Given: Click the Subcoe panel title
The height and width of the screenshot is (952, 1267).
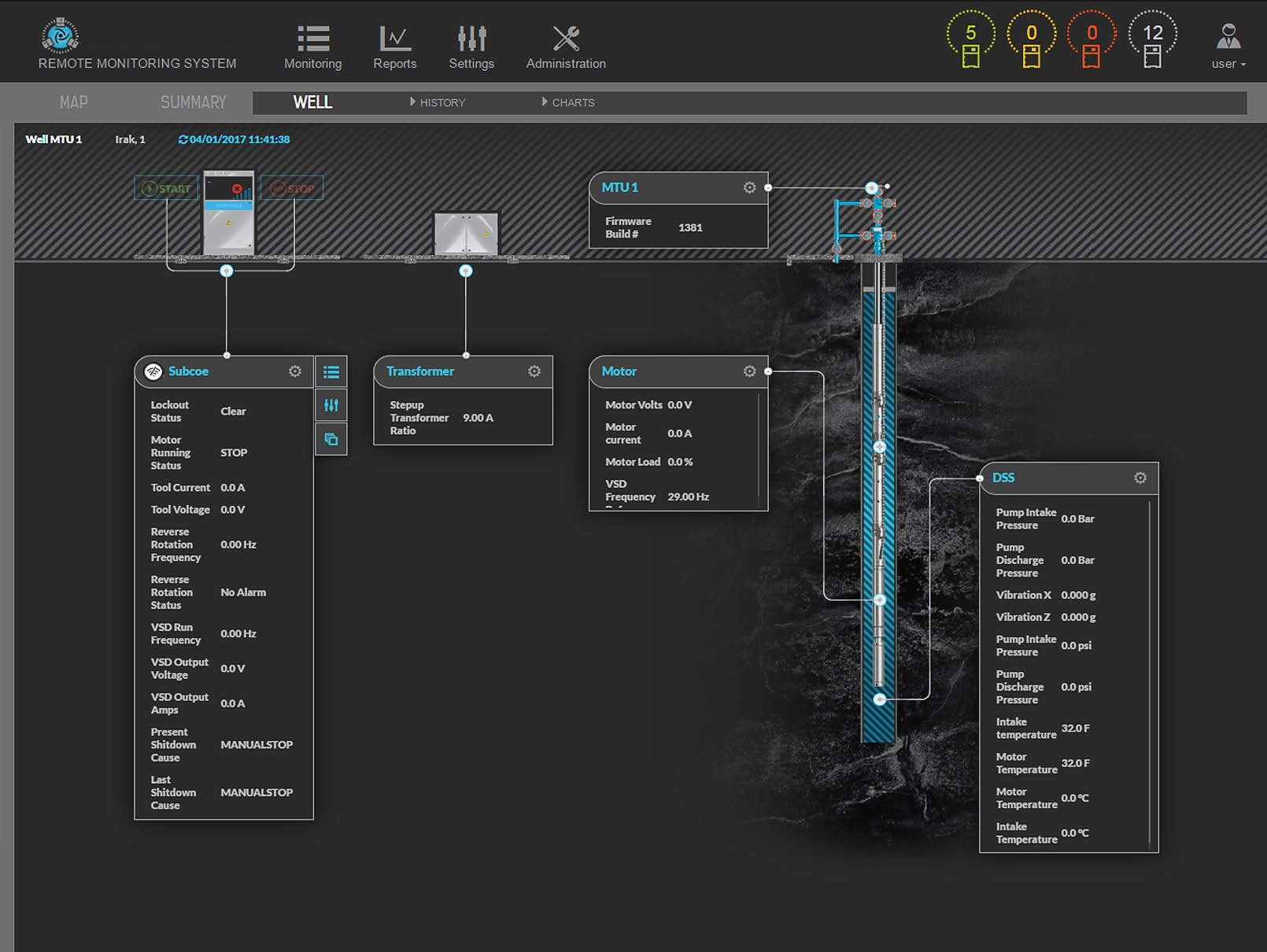Looking at the screenshot, I should click(188, 371).
